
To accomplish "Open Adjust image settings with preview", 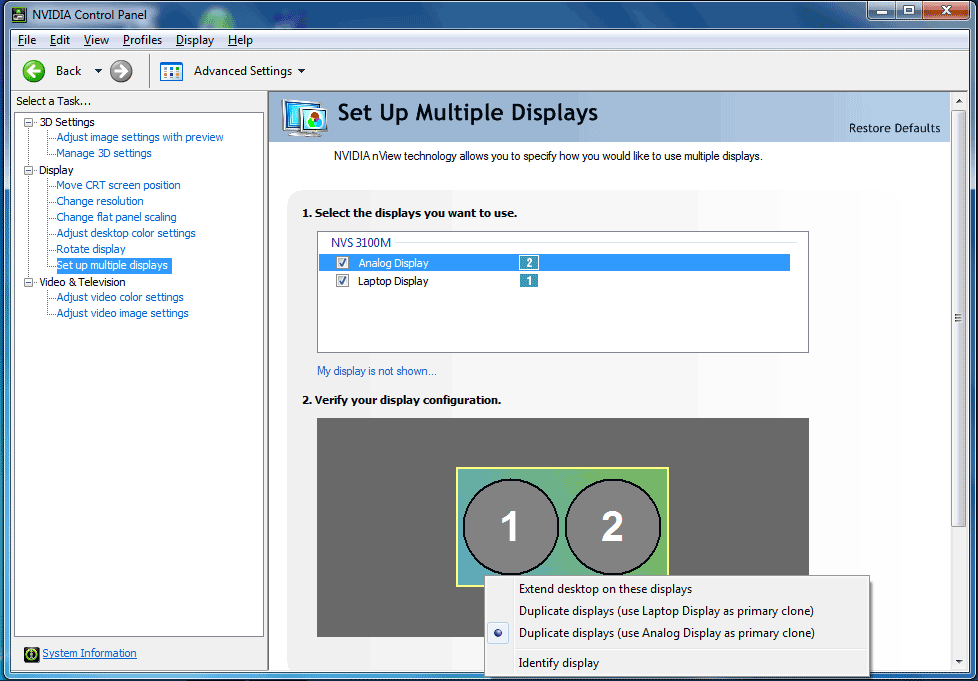I will coord(140,137).
